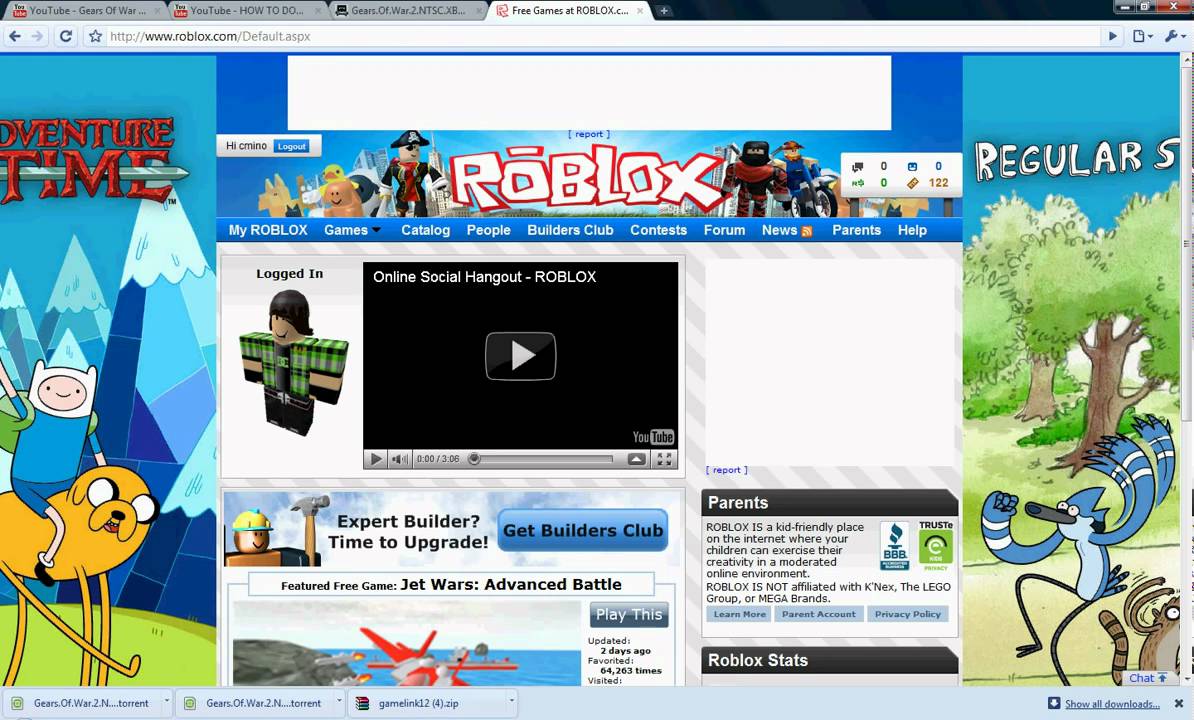The height and width of the screenshot is (720, 1194).
Task: Close the downloads bar
Action: [1179, 703]
